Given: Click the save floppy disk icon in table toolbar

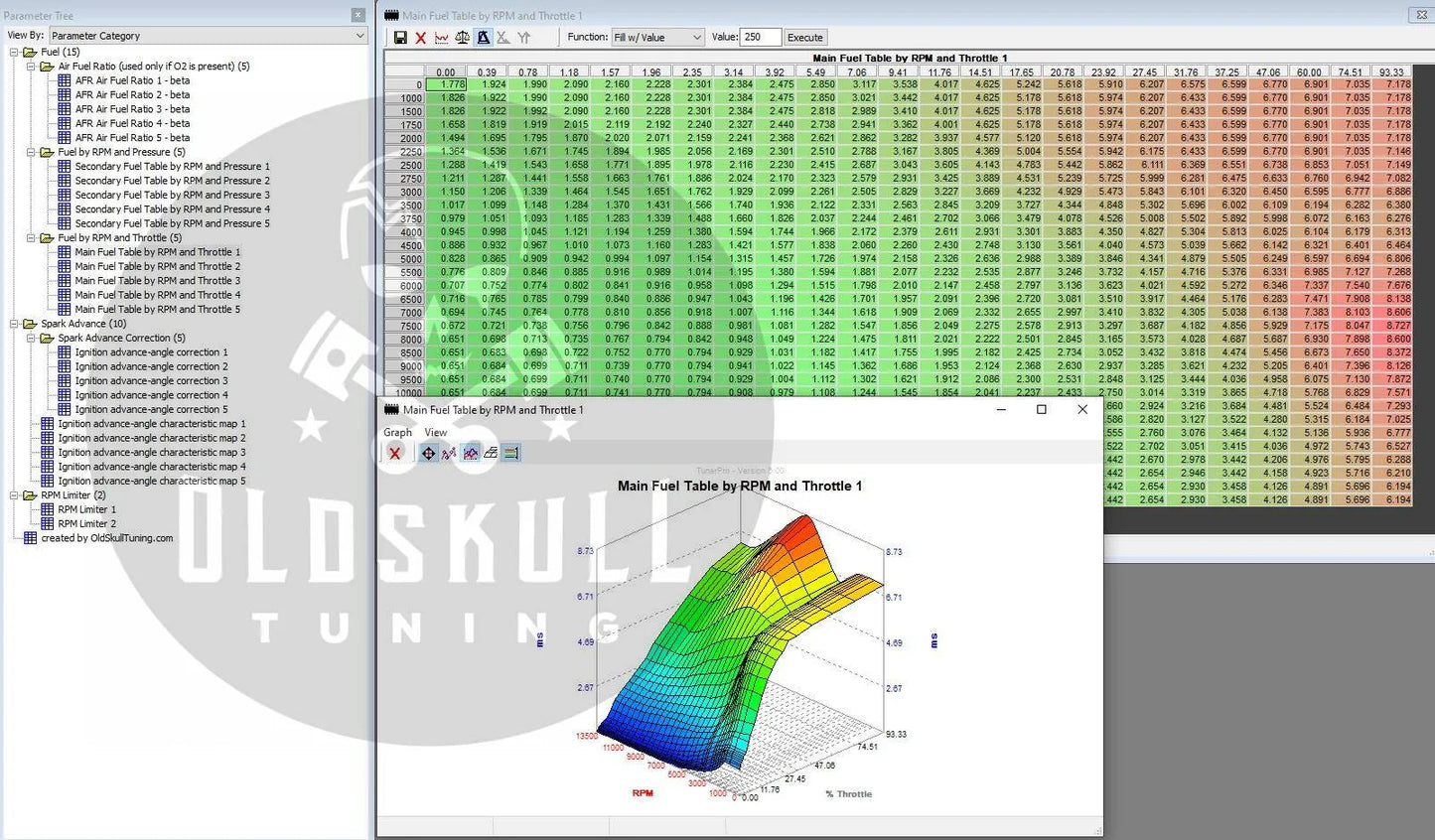Looking at the screenshot, I should [x=400, y=38].
